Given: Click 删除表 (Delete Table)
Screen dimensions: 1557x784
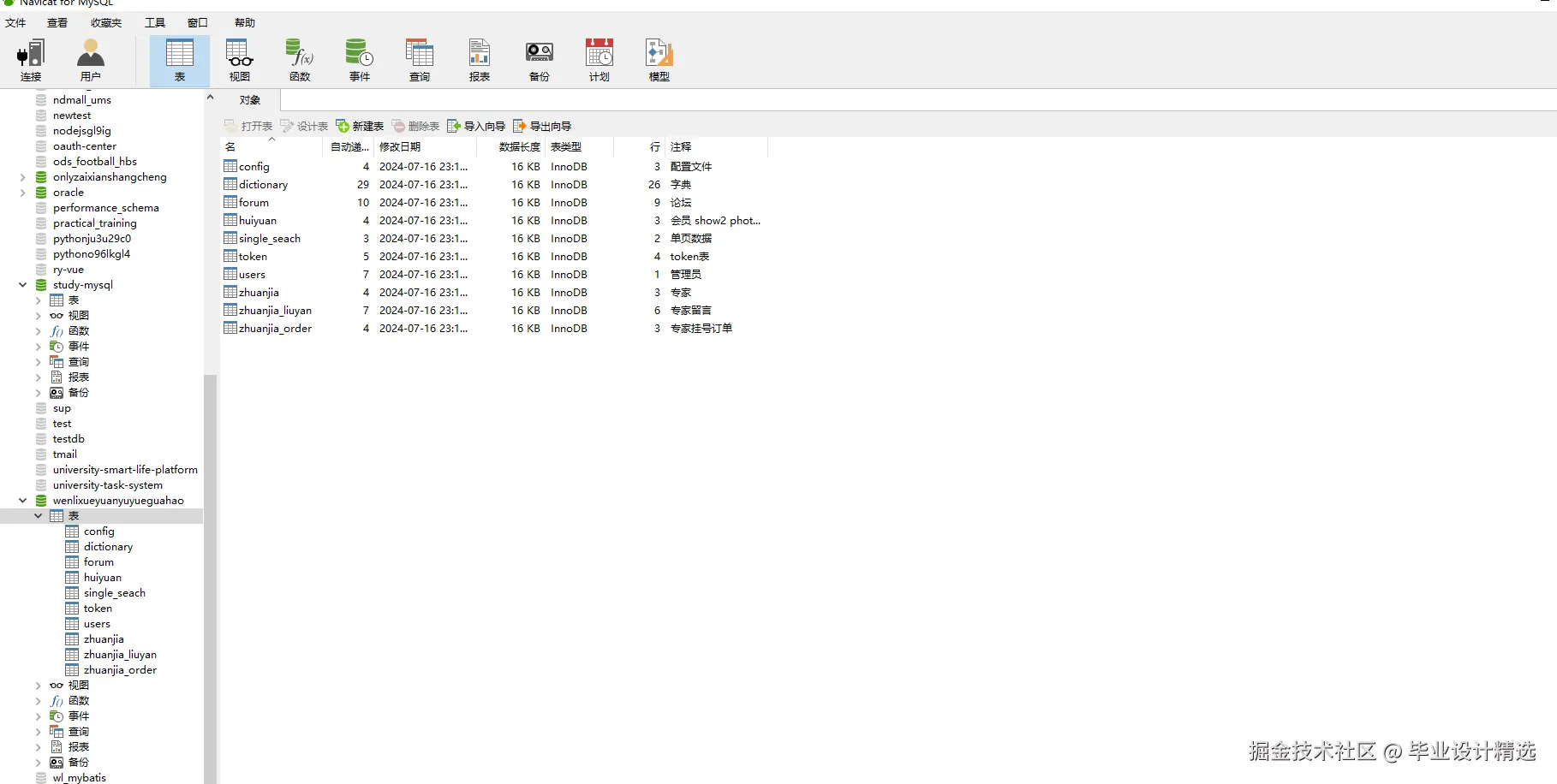Looking at the screenshot, I should click(415, 126).
